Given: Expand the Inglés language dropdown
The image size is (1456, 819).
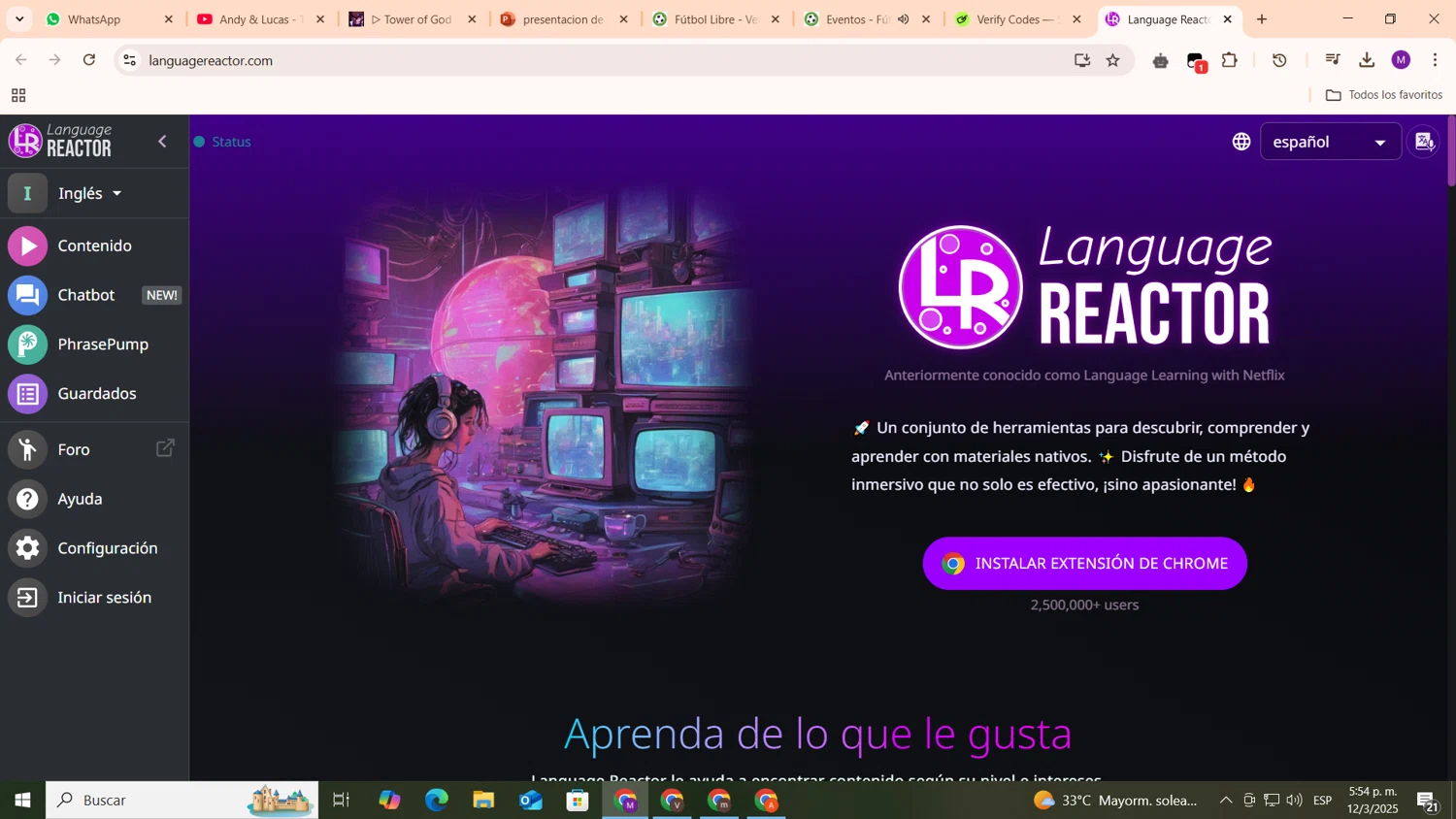Looking at the screenshot, I should tap(89, 193).
